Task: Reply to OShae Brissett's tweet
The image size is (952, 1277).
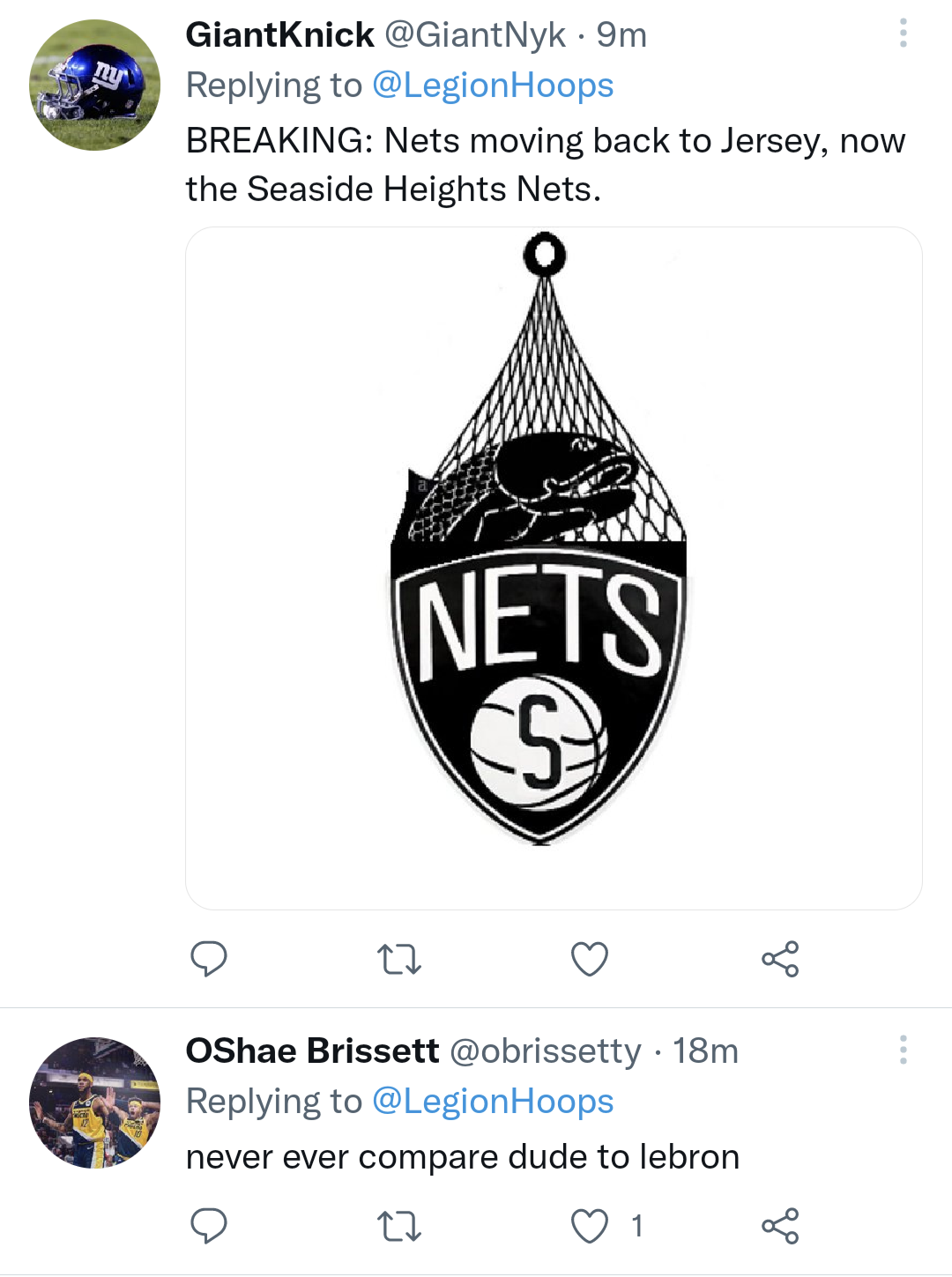Action: [209, 1226]
